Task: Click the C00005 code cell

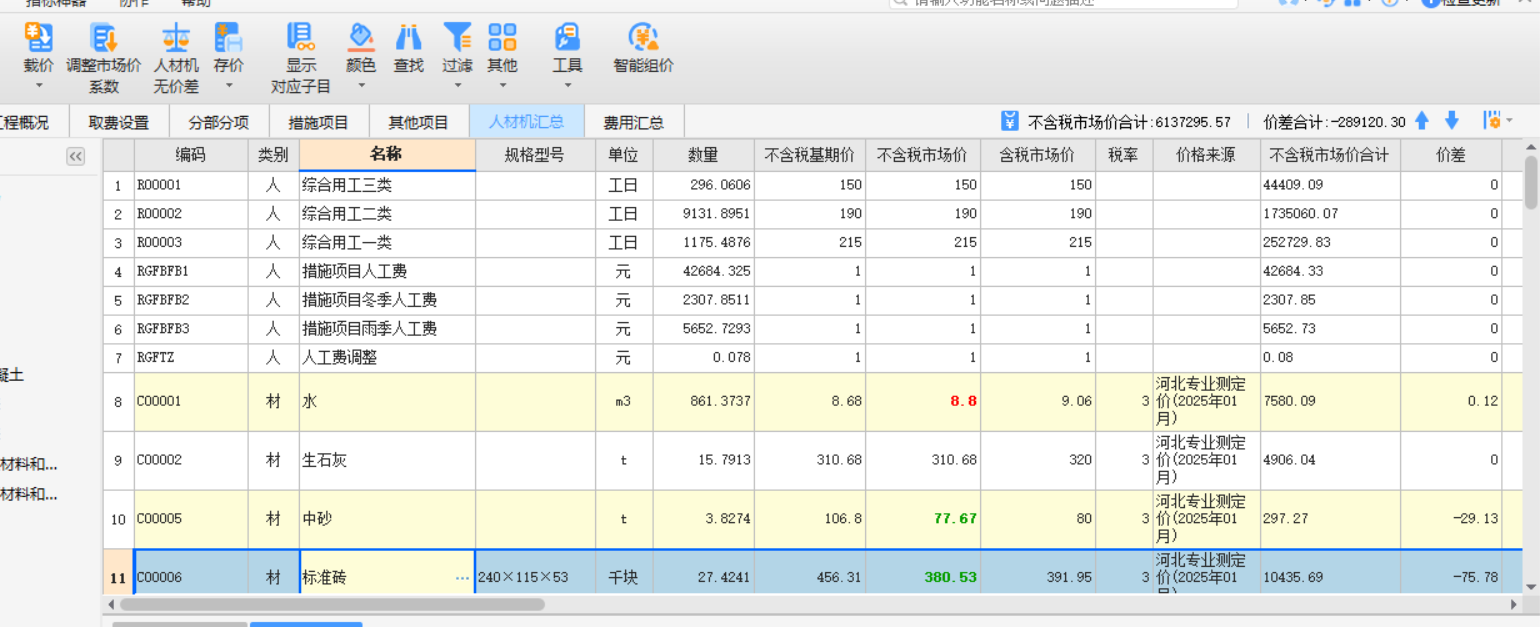Action: (191, 519)
